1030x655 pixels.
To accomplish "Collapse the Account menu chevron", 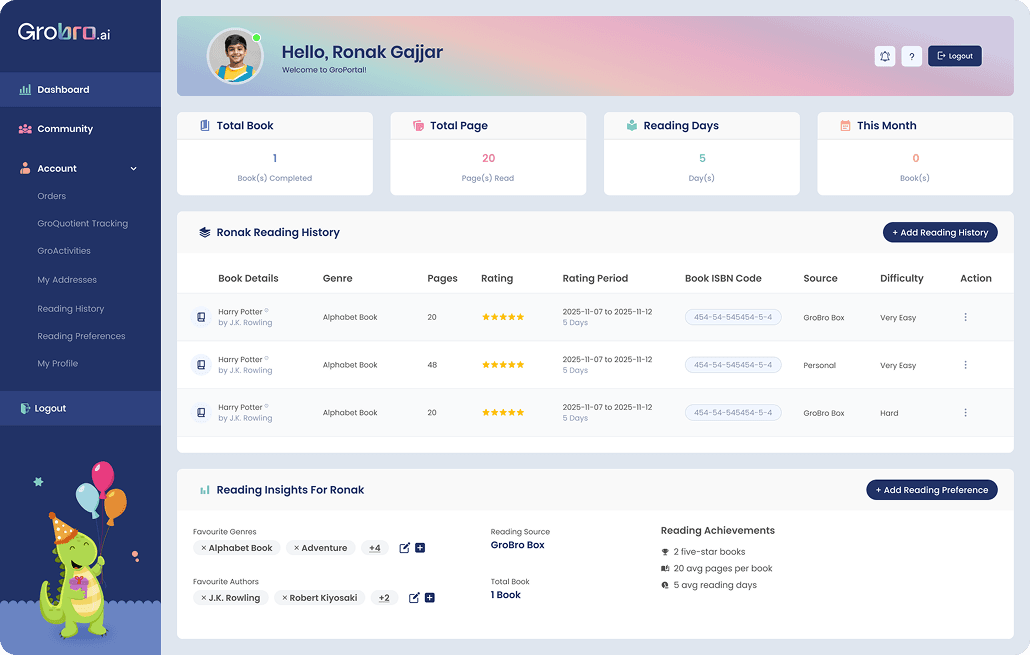I will point(132,168).
